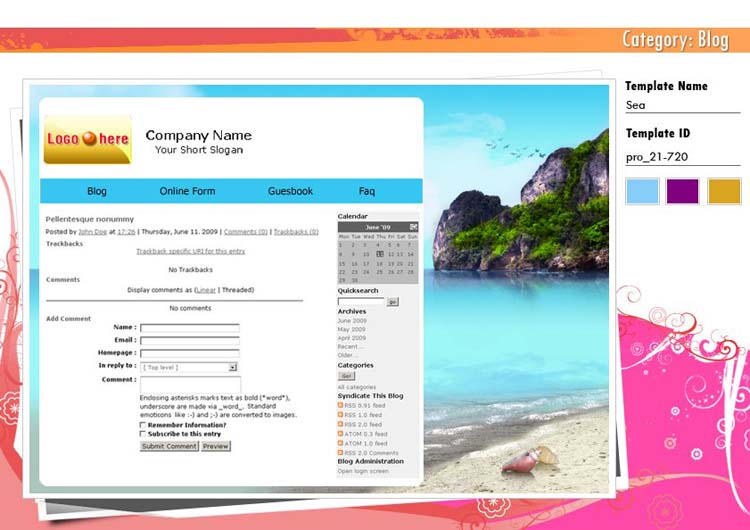Click the Name input field
The width and height of the screenshot is (750, 530).
[189, 328]
